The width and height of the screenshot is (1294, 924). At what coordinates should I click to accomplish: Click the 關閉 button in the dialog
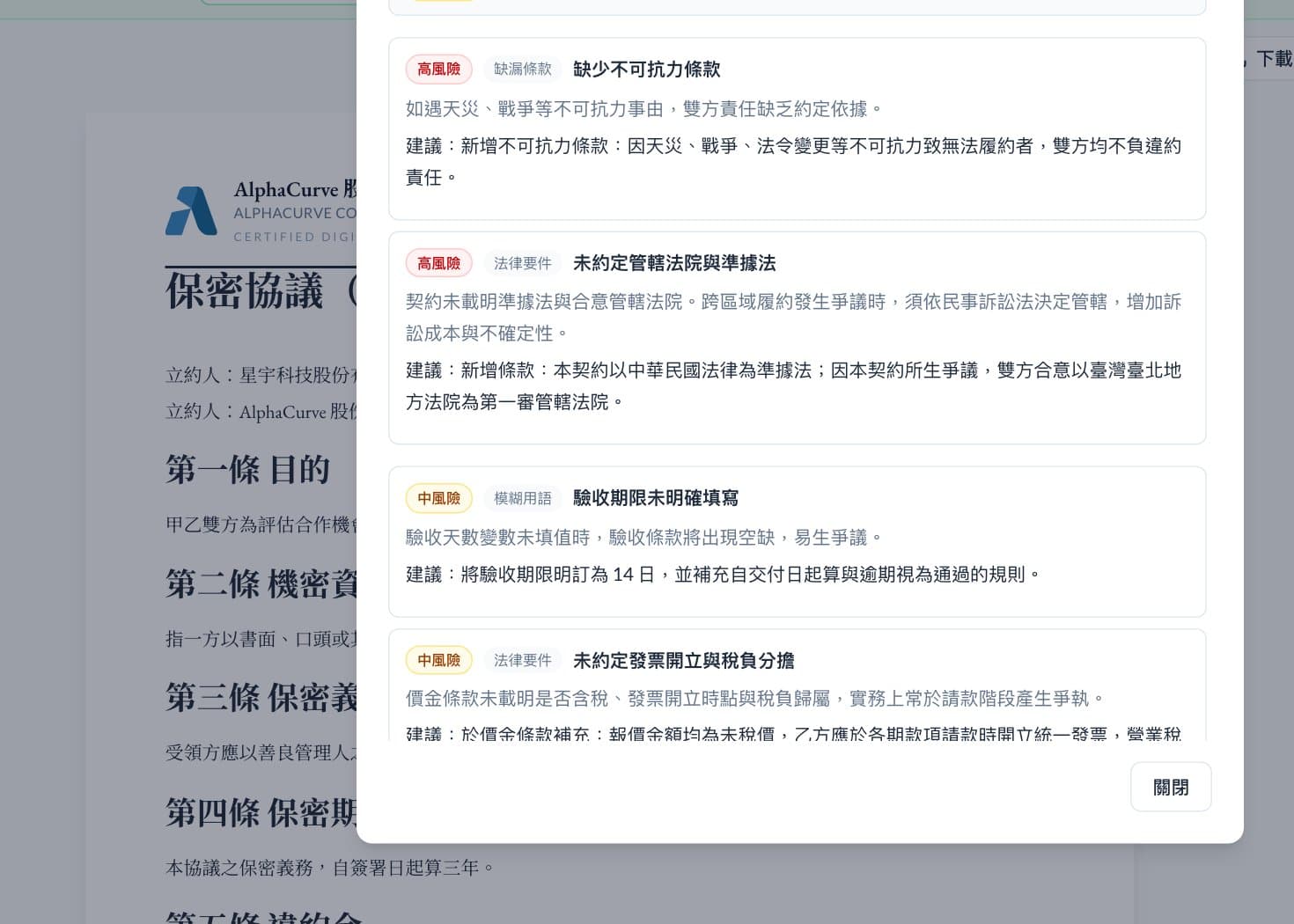pyautogui.click(x=1171, y=787)
